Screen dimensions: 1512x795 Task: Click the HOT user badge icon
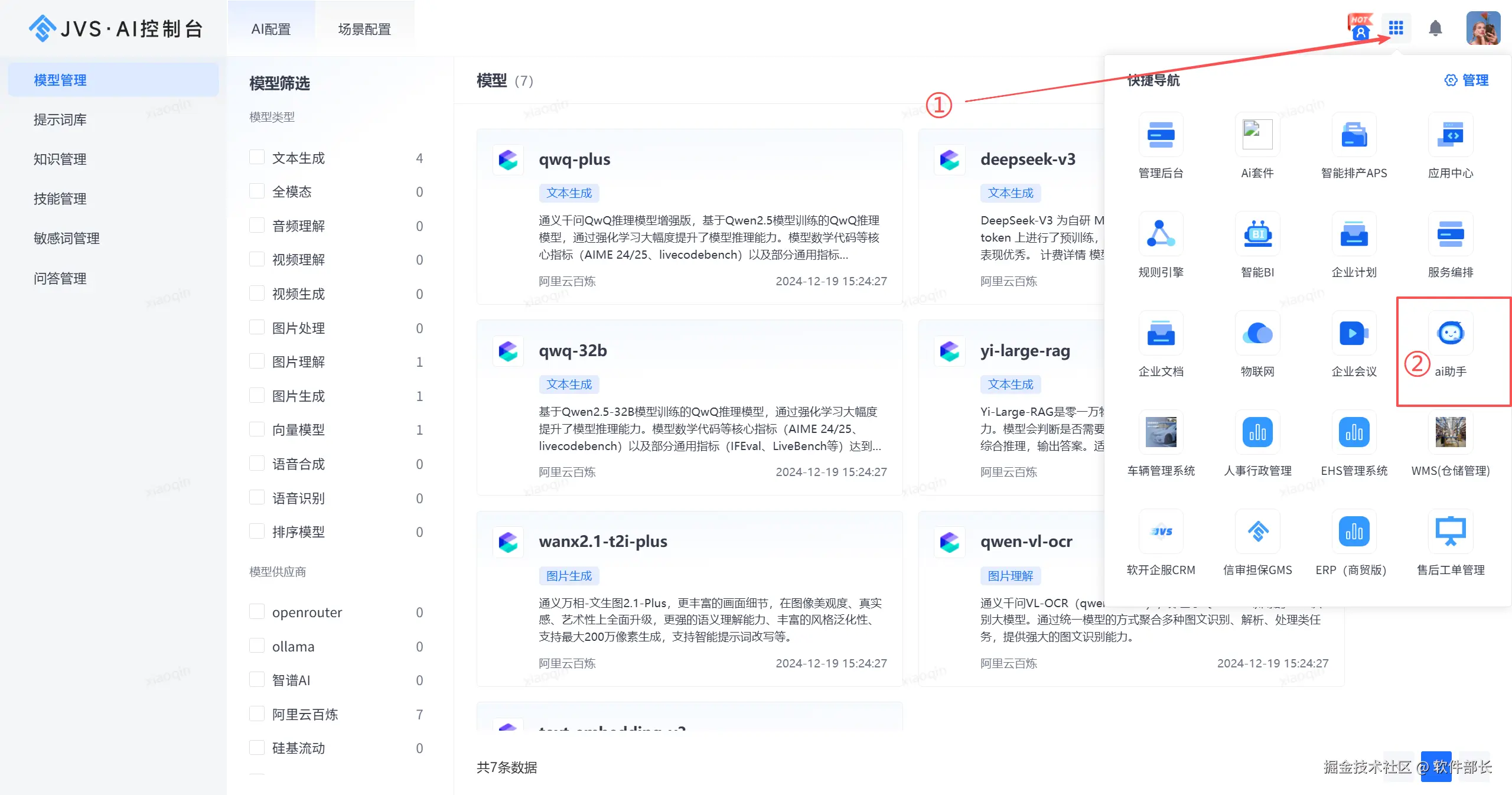pos(1360,28)
